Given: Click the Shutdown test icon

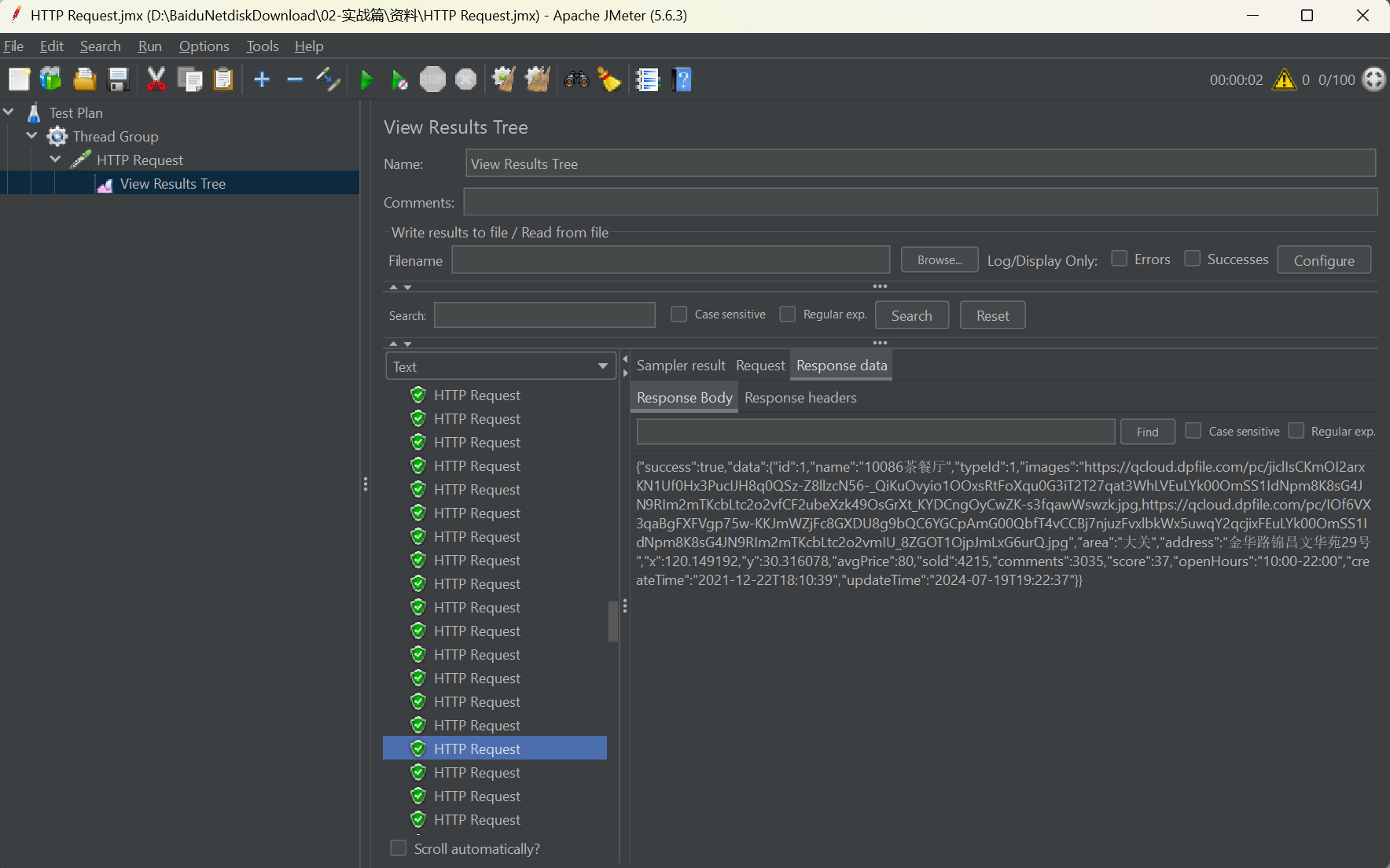Looking at the screenshot, I should tap(466, 79).
